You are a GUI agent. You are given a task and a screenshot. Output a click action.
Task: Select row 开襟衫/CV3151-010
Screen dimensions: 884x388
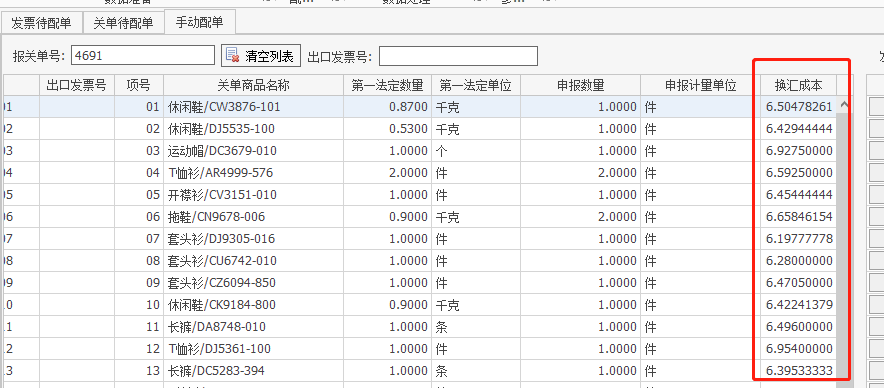coord(420,195)
